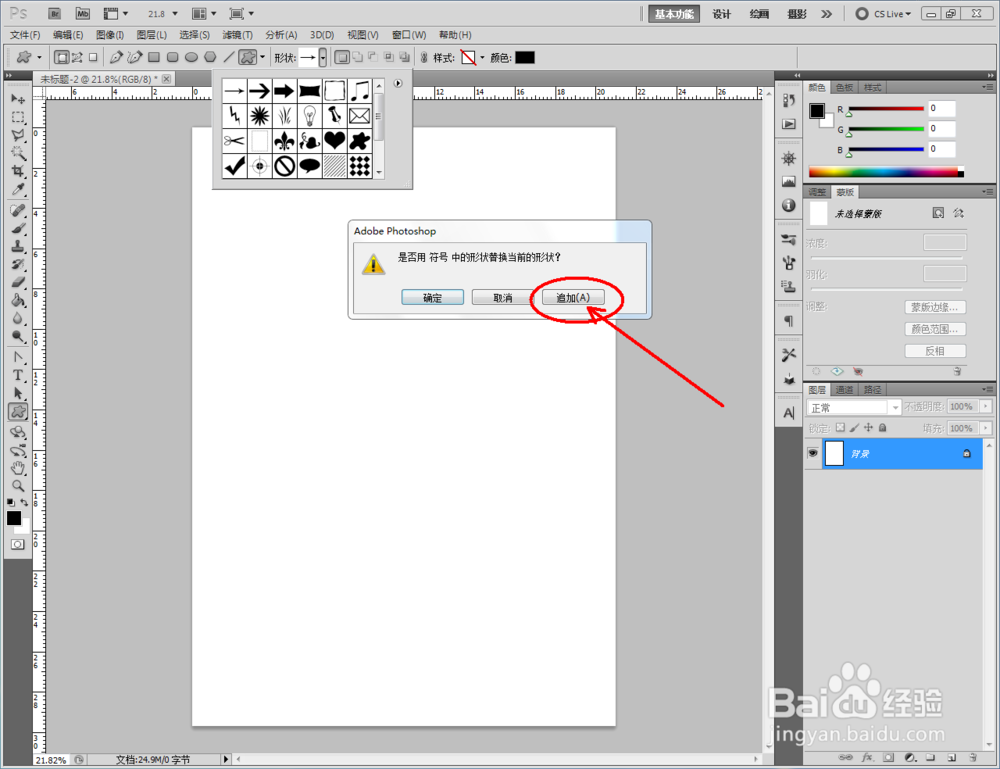This screenshot has height=769, width=1000.
Task: Click the 确定 button in dialog
Action: click(432, 298)
